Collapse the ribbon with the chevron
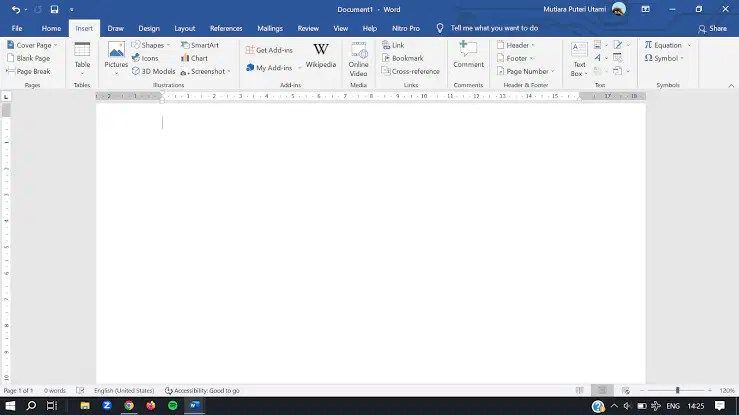 point(731,86)
